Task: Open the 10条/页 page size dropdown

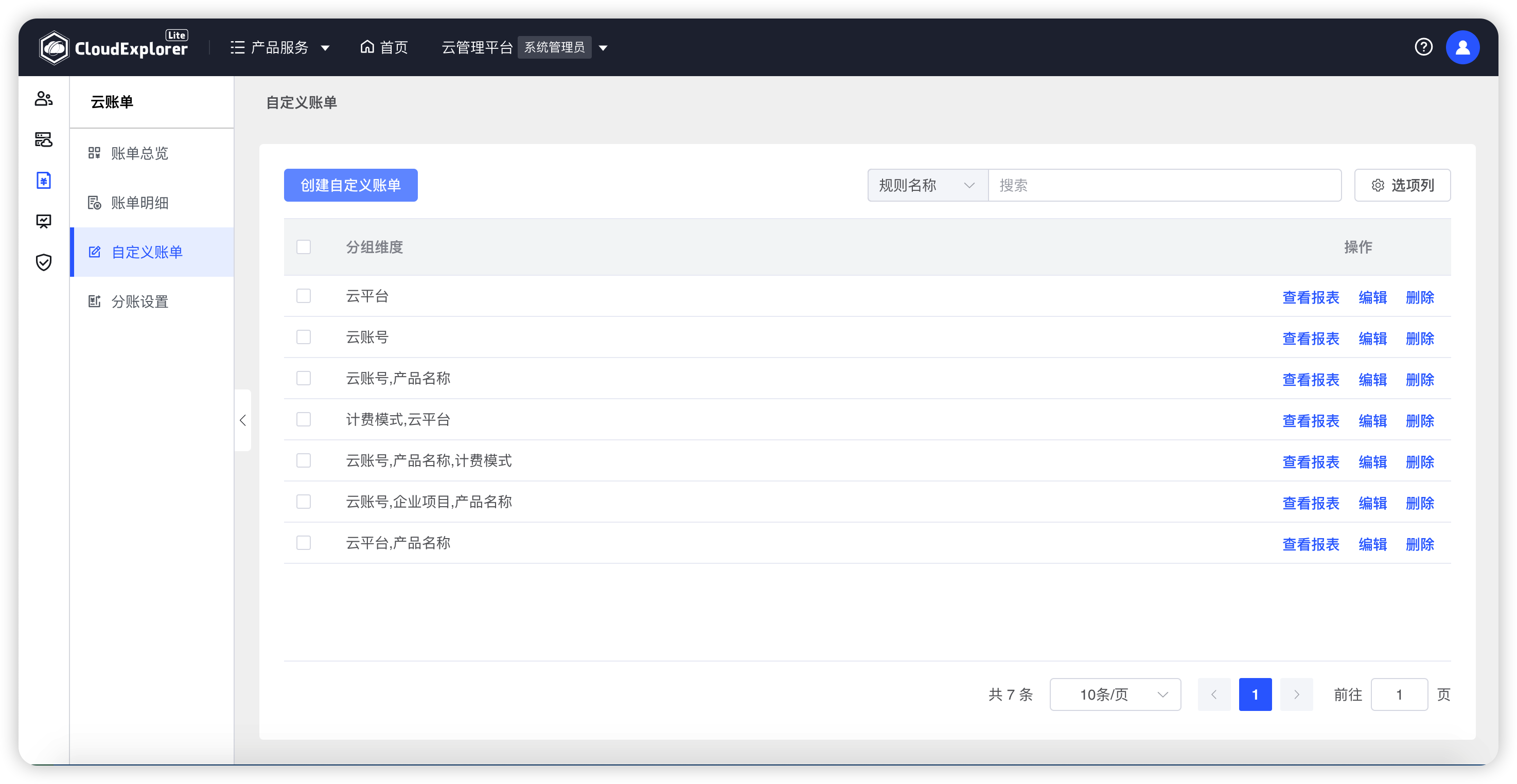Action: pyautogui.click(x=1115, y=694)
